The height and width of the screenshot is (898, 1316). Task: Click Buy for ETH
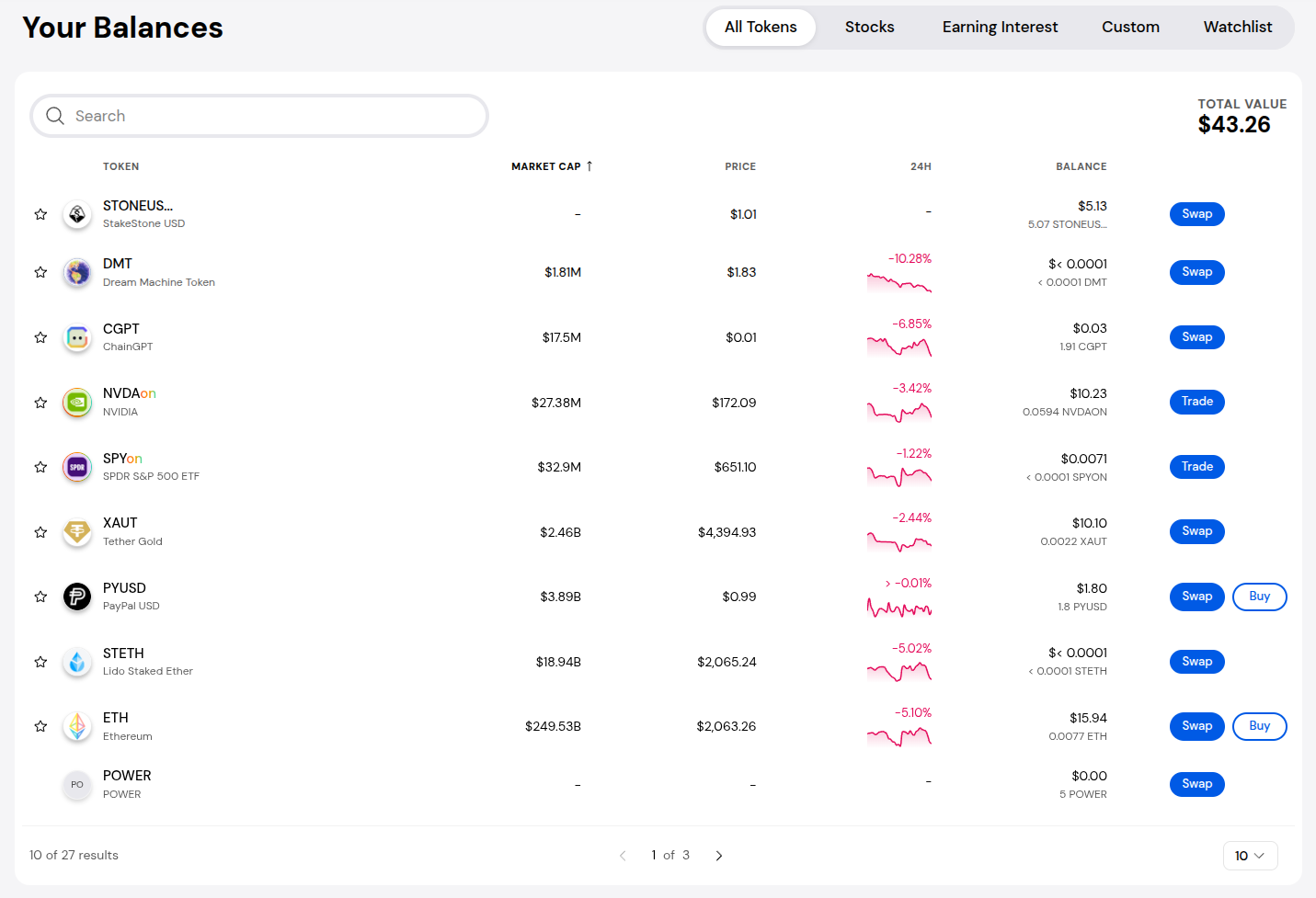tap(1259, 726)
